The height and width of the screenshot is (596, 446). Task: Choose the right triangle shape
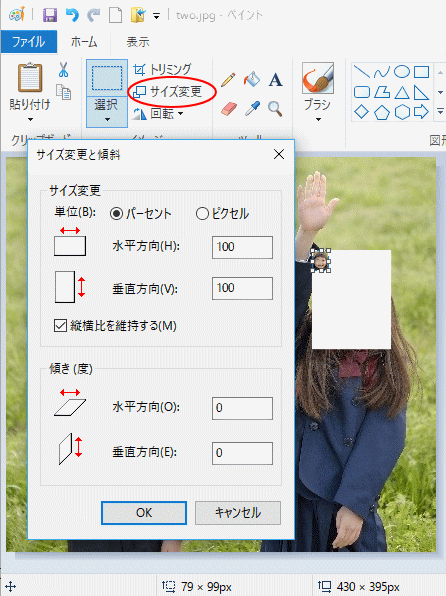[x=421, y=92]
